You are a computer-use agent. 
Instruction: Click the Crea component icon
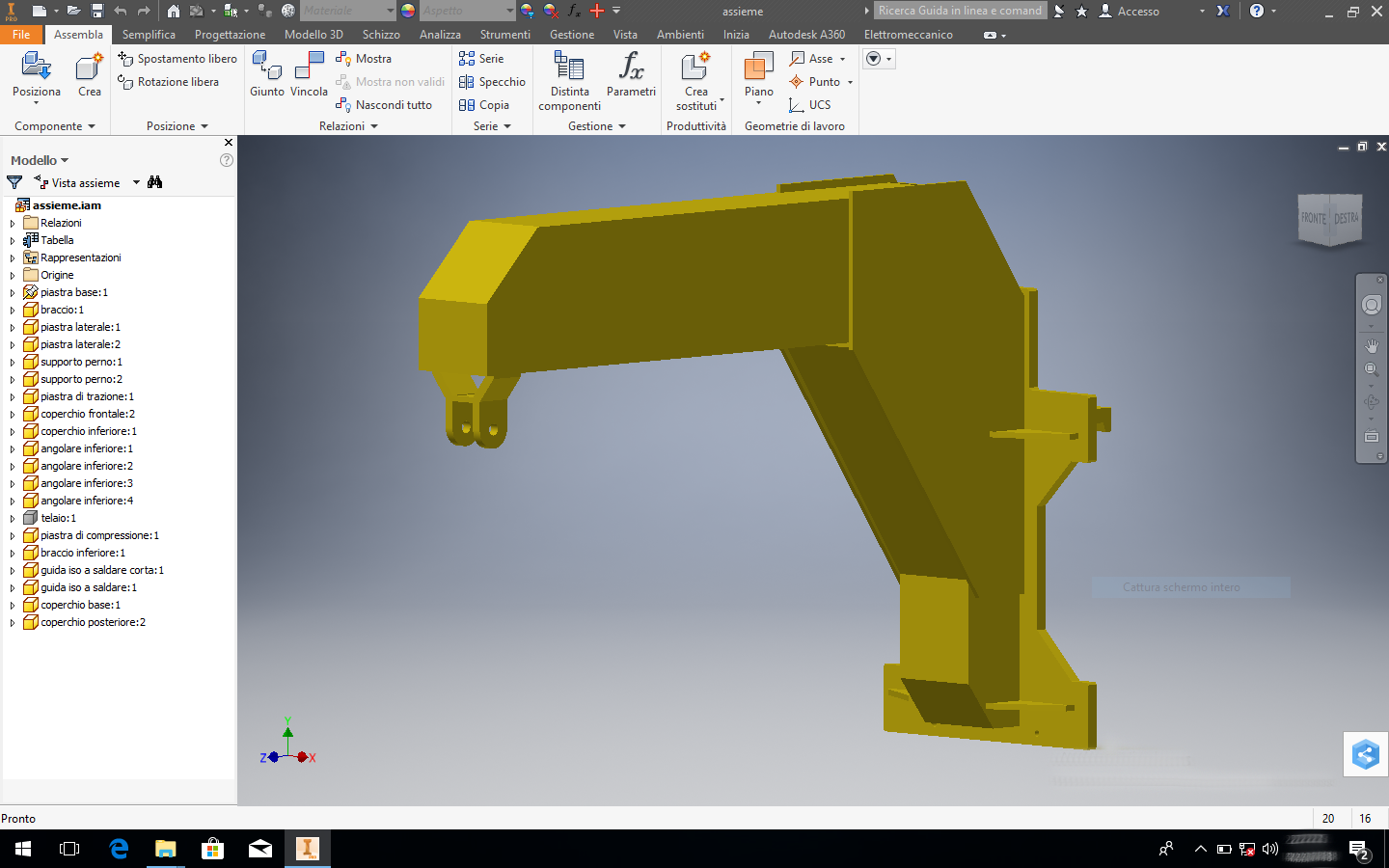pyautogui.click(x=89, y=66)
